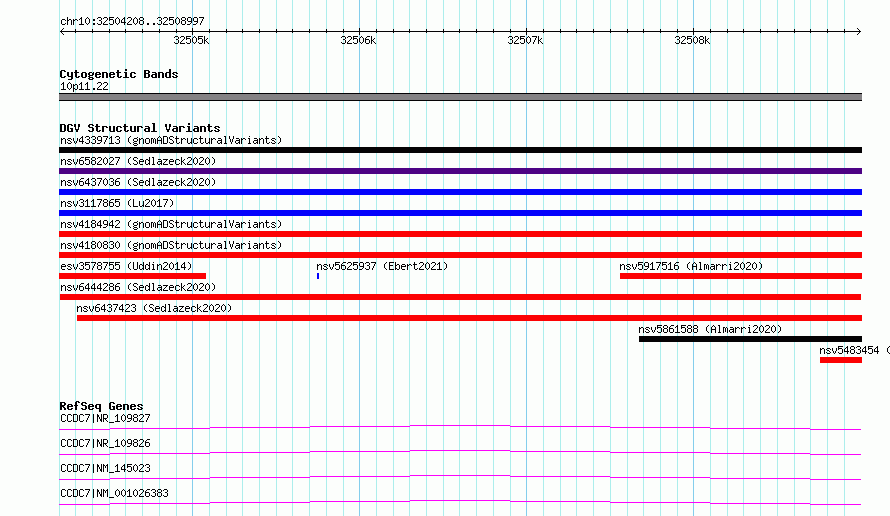Open the nsv3117865 (Lu2017) label
The image size is (890, 516).
(117, 203)
